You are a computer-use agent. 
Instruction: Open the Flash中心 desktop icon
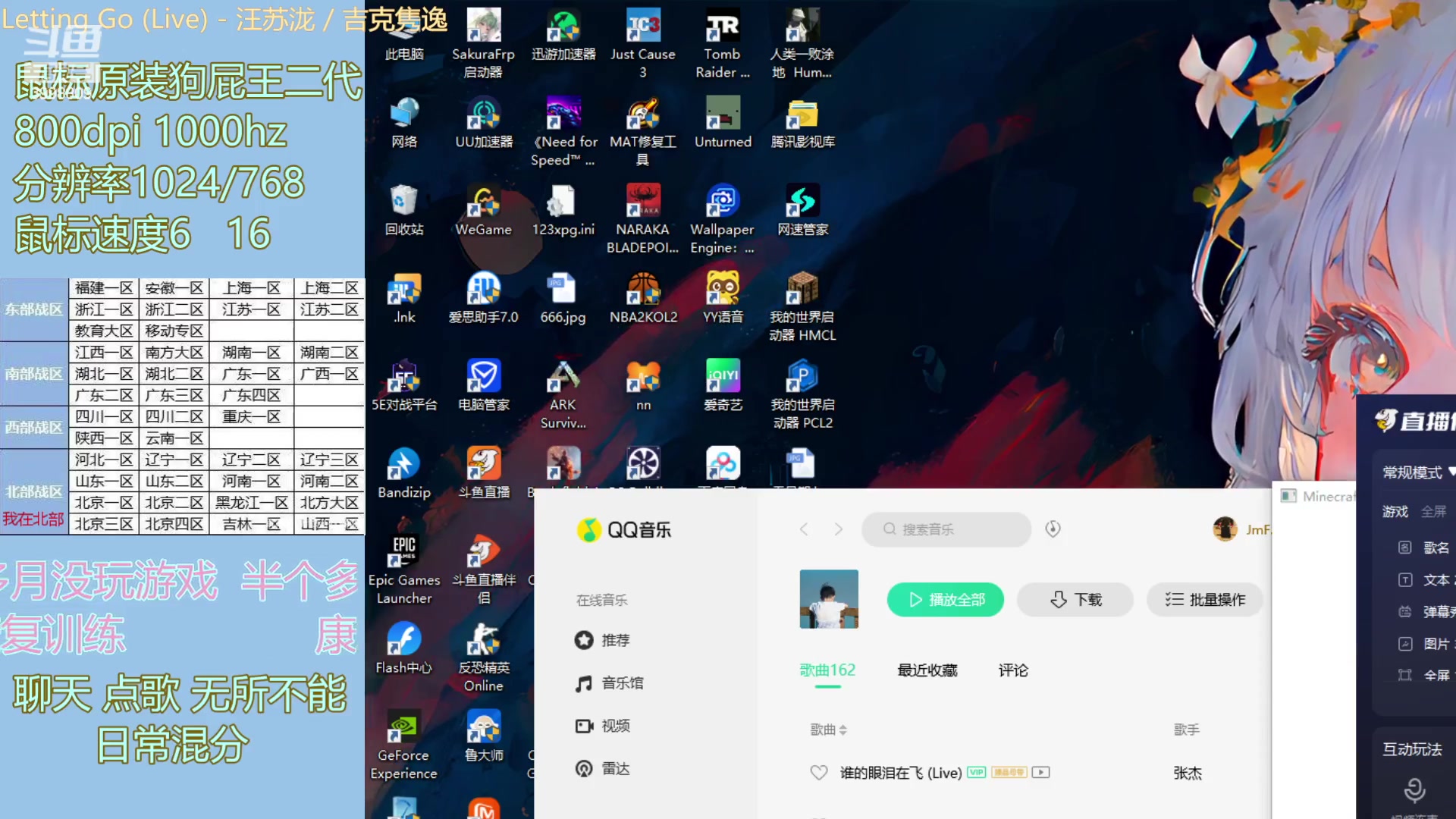click(x=403, y=648)
